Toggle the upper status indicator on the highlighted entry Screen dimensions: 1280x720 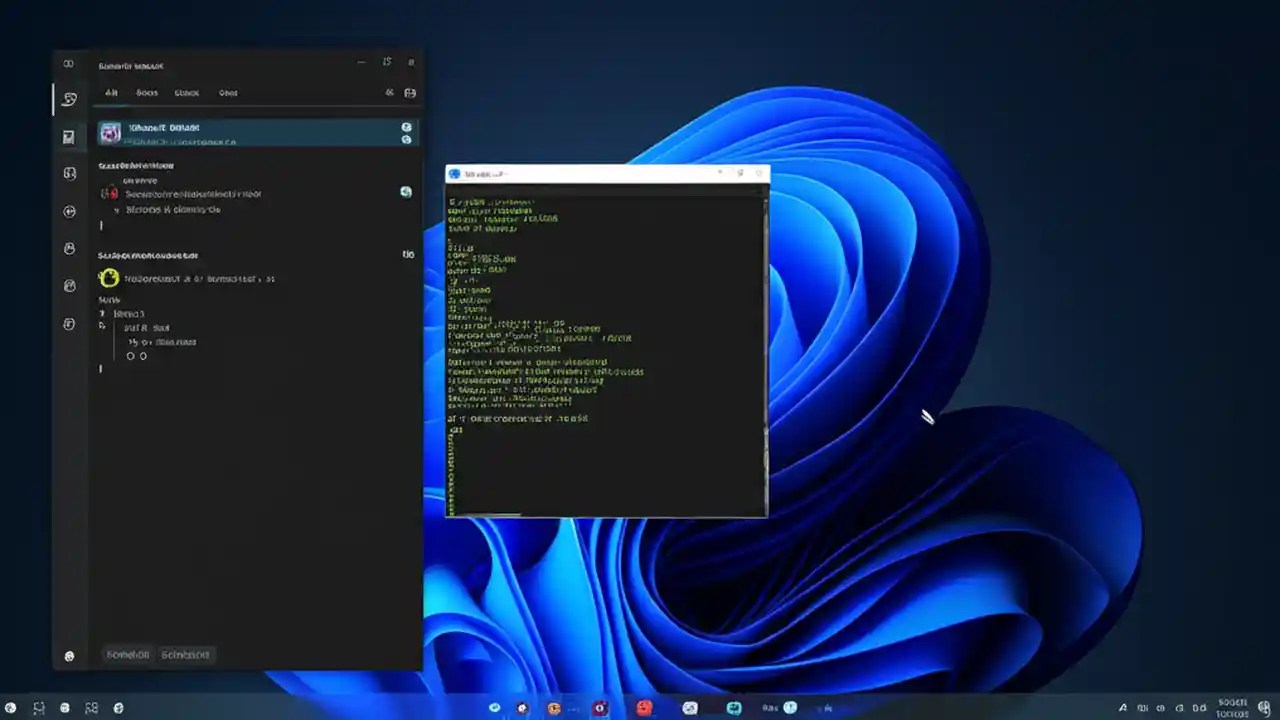(x=406, y=126)
